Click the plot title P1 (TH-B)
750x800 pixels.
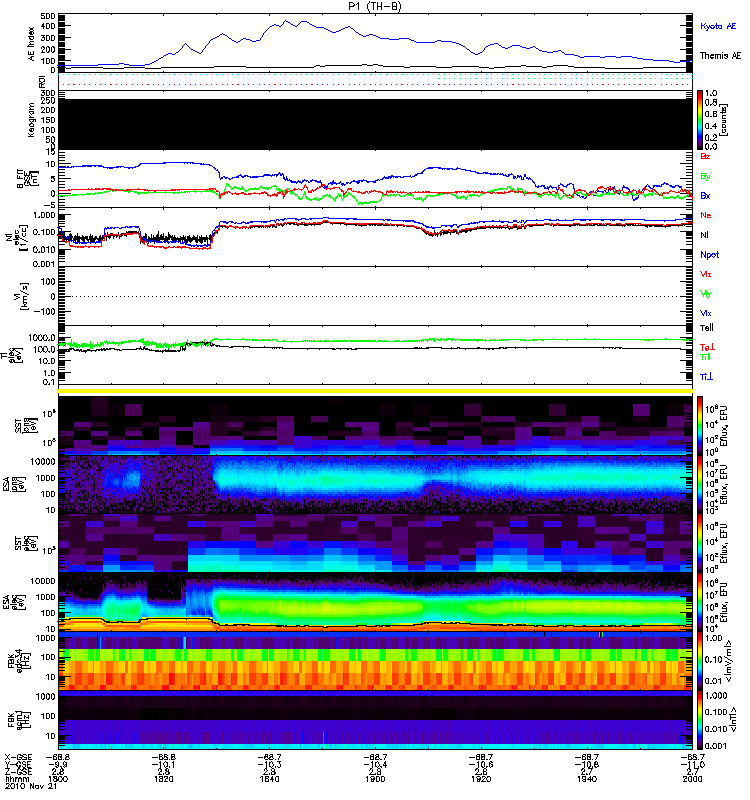click(x=375, y=6)
